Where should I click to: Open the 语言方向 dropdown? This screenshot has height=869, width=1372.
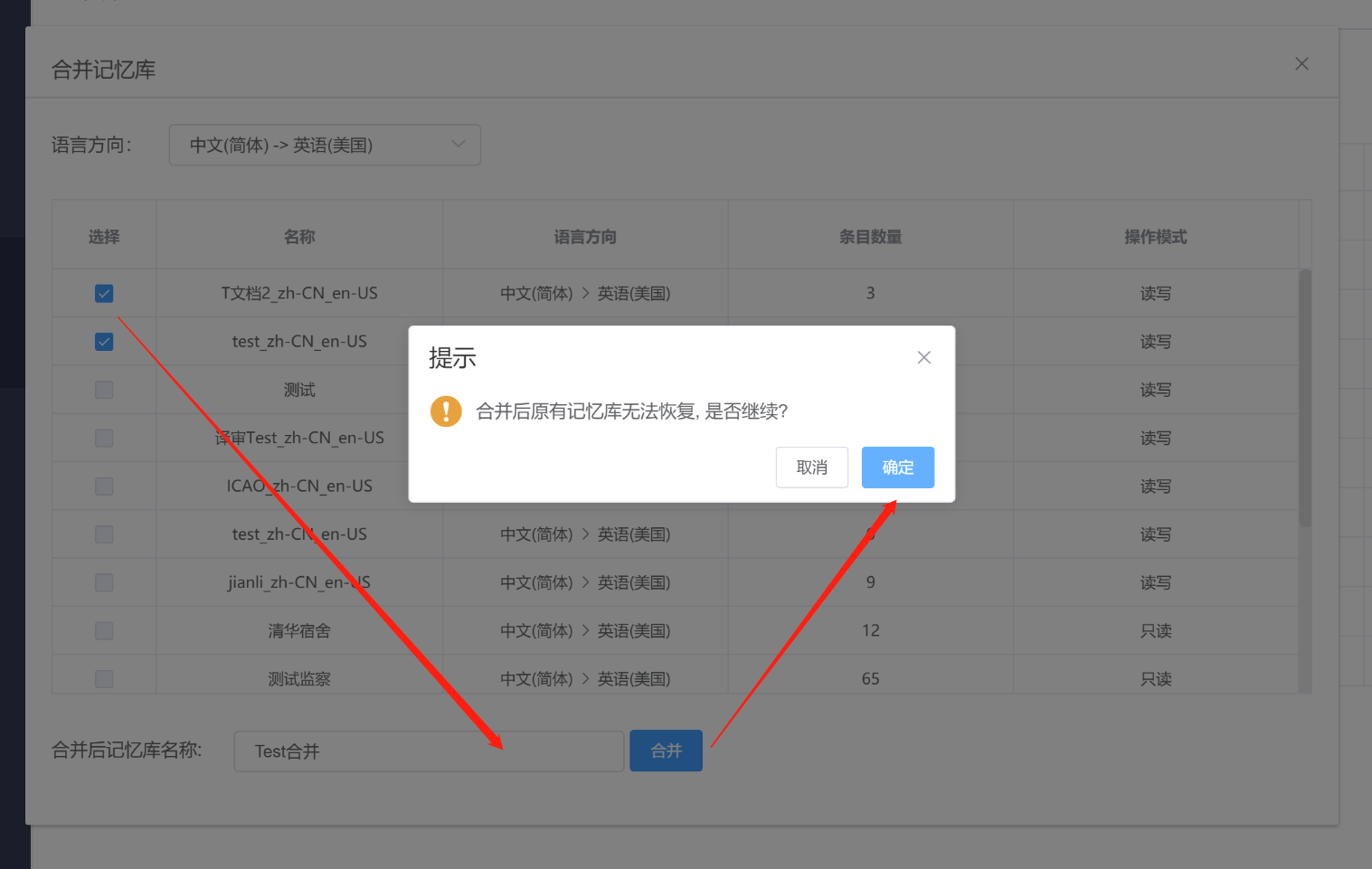pyautogui.click(x=325, y=145)
